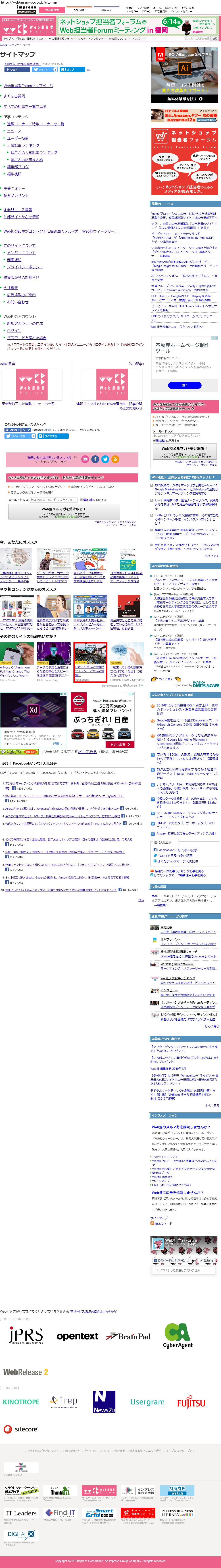The width and height of the screenshot is (221, 1568).
Task: Switch to the EC担当者 top tab
Action: [79, 10]
